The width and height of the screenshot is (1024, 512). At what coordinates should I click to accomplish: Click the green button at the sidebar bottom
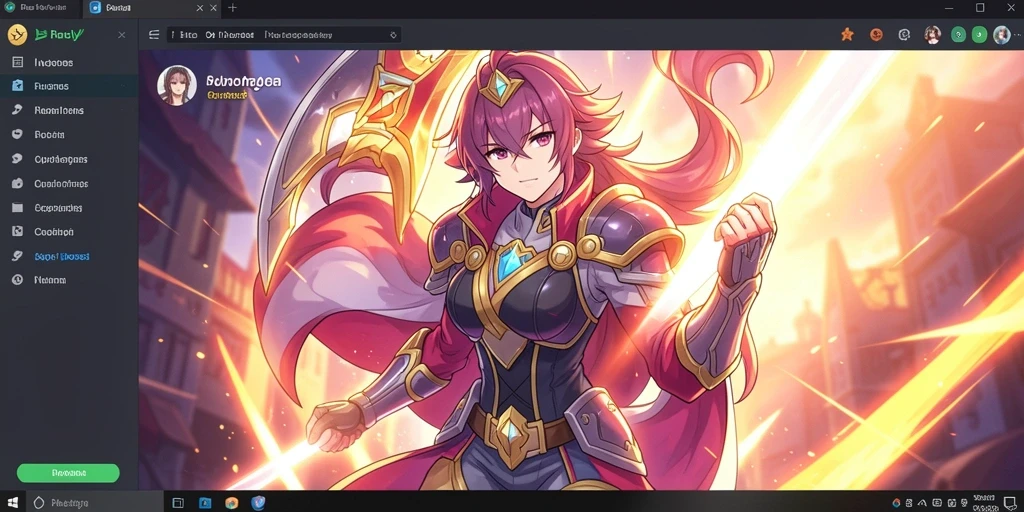click(68, 473)
